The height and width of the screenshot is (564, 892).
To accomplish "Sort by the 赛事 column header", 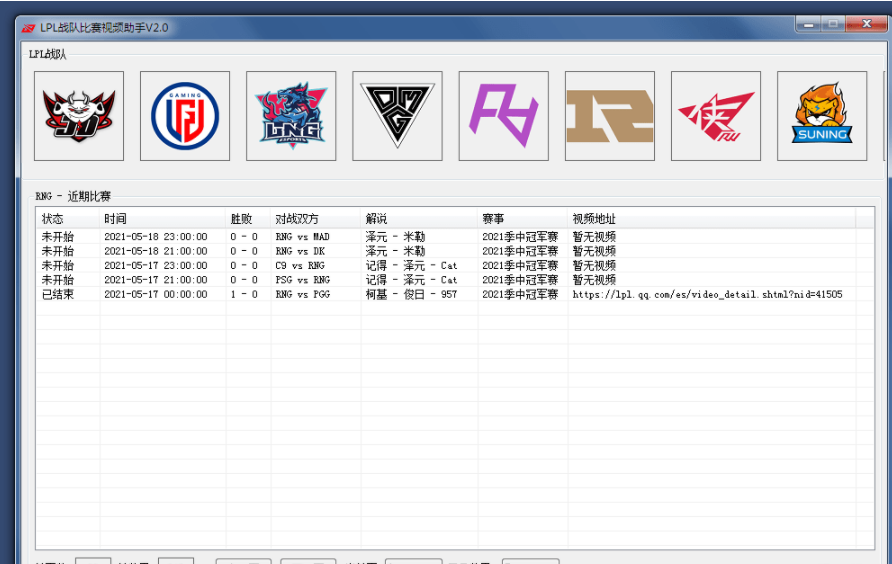I will coord(522,219).
